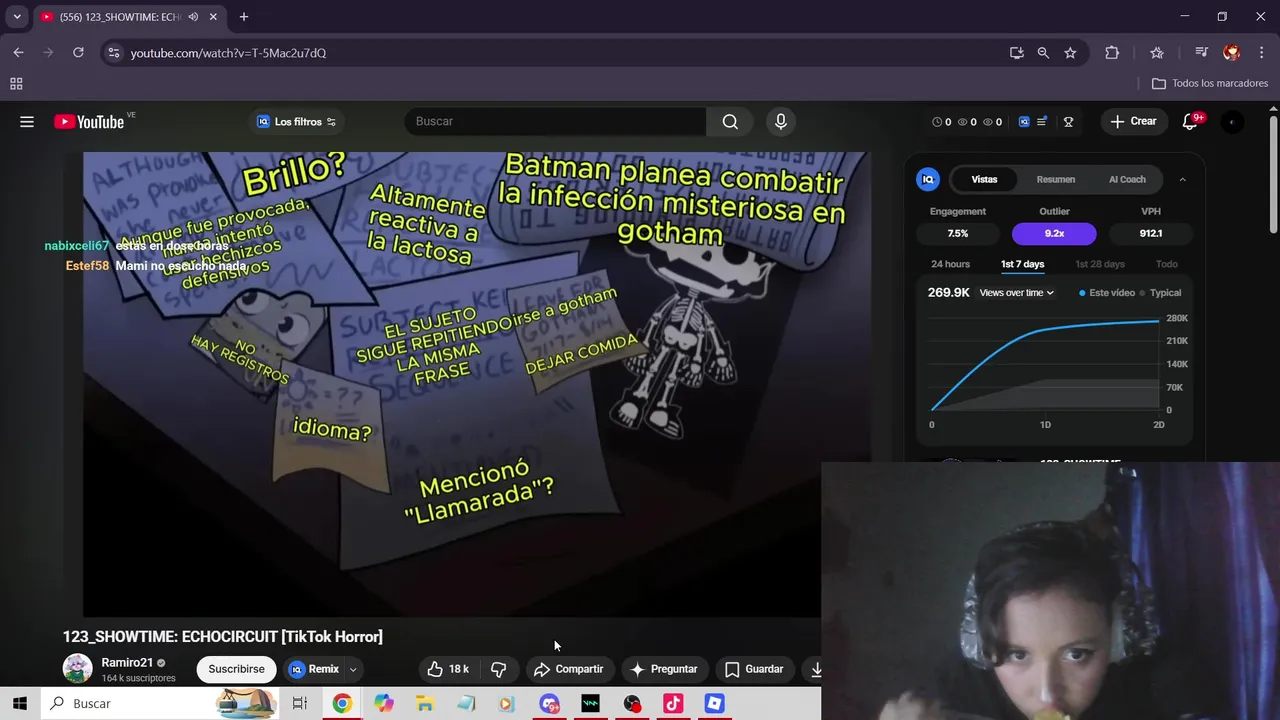Viewport: 1280px width, 720px height.
Task: Open the trophy icon in header
Action: [1068, 122]
